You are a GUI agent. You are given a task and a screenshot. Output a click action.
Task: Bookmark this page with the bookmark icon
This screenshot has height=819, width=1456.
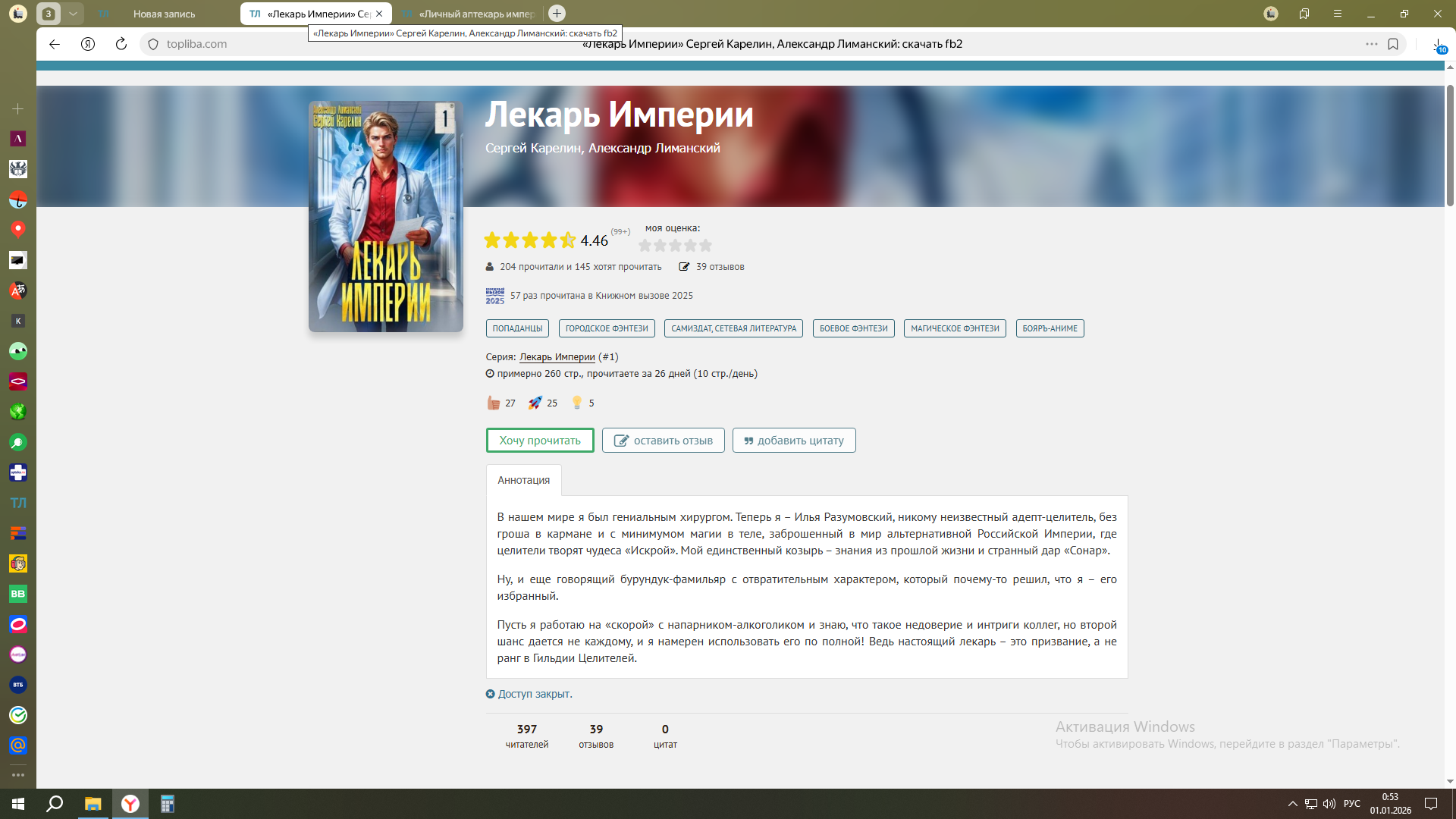(1393, 44)
